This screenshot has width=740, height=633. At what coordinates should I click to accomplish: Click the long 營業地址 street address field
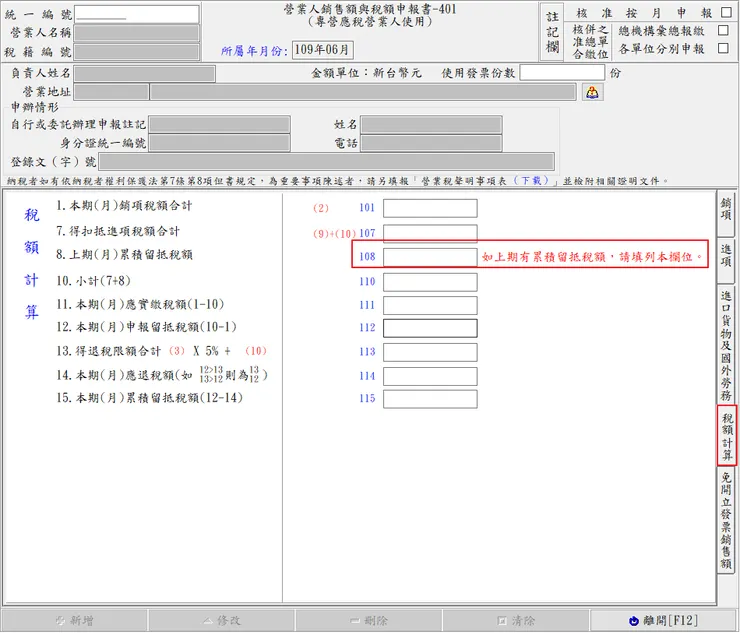pos(363,92)
